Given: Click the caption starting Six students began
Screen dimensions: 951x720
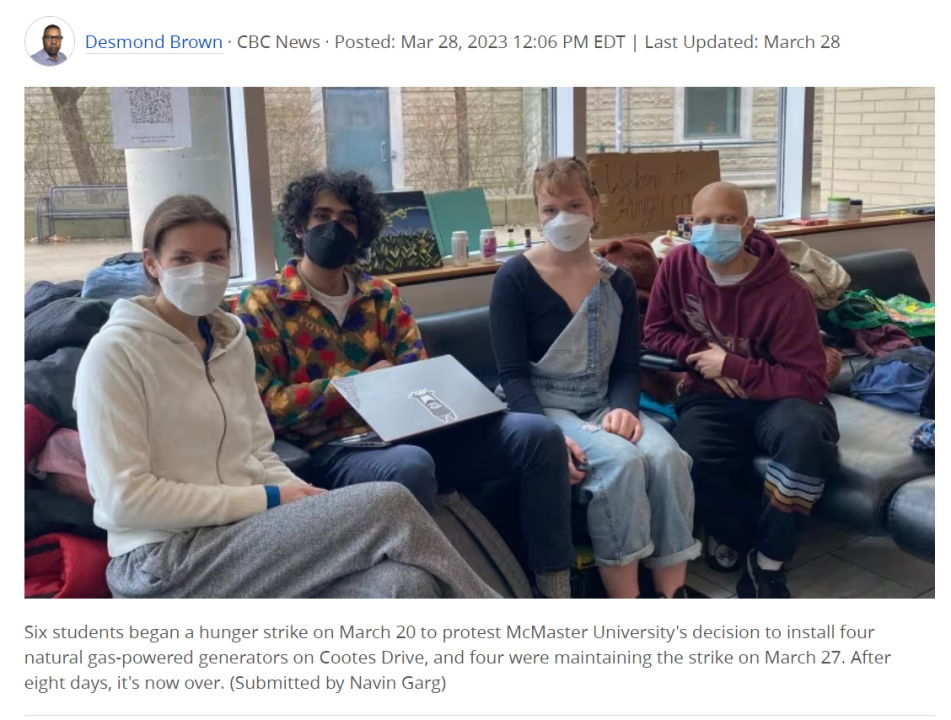Looking at the screenshot, I should [x=457, y=658].
